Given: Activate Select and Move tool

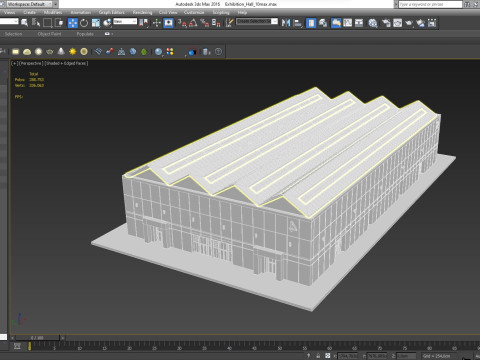Looking at the screenshot, I should pos(72,23).
